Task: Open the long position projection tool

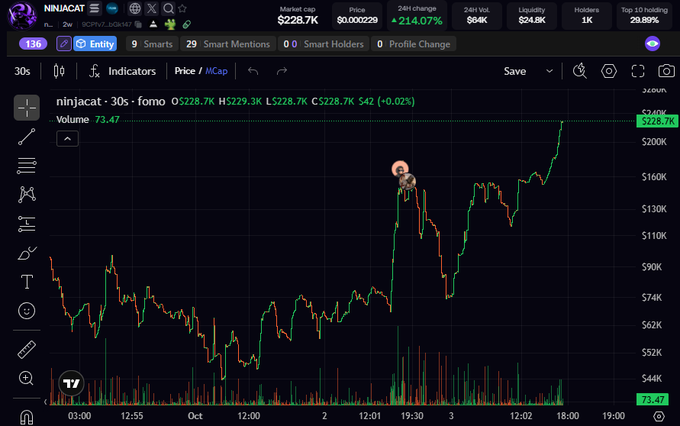Action: [x=26, y=224]
